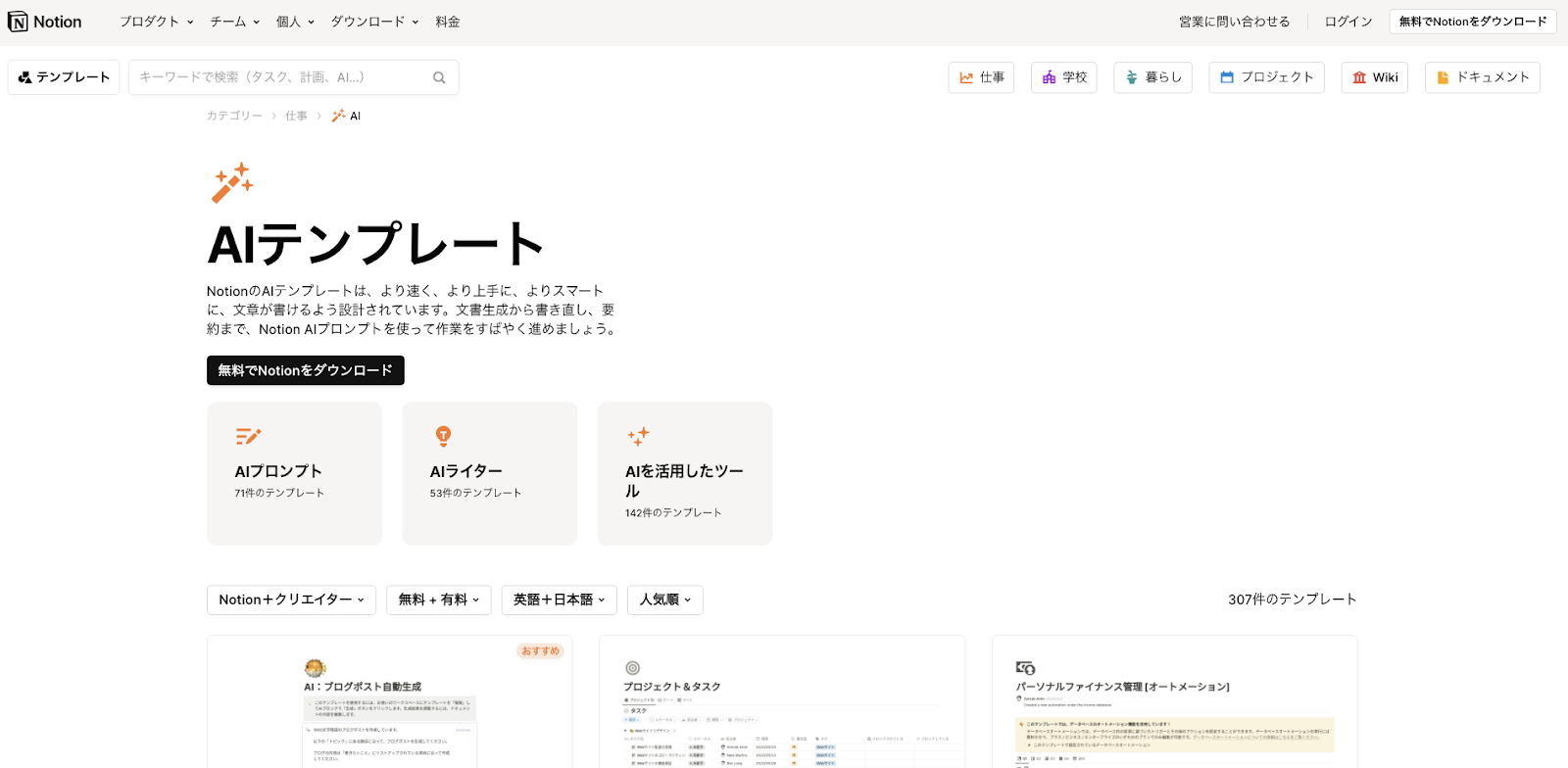Click the Wiki institution icon
1568x768 pixels.
(1359, 77)
